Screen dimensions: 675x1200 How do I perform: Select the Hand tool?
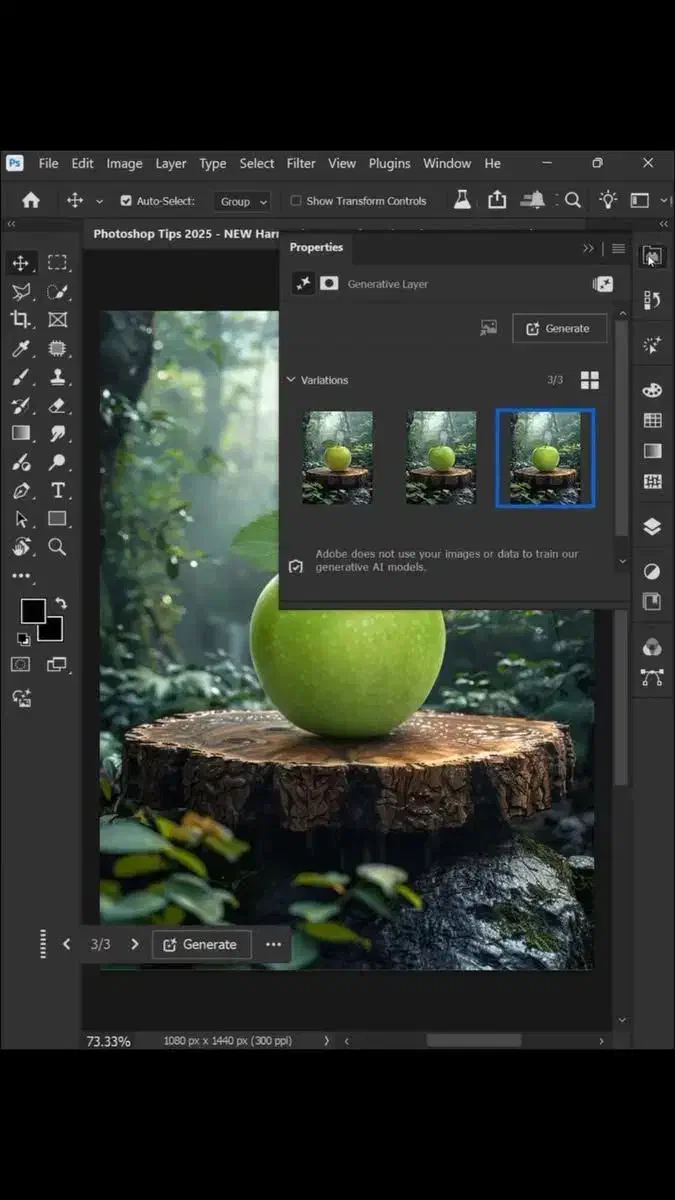click(x=20, y=546)
